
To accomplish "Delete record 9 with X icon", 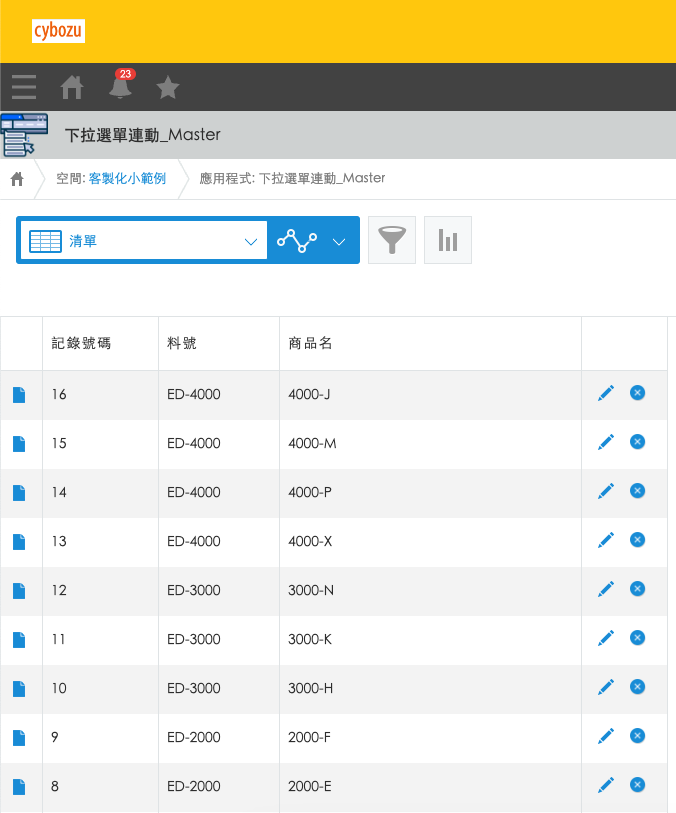I will 638,736.
